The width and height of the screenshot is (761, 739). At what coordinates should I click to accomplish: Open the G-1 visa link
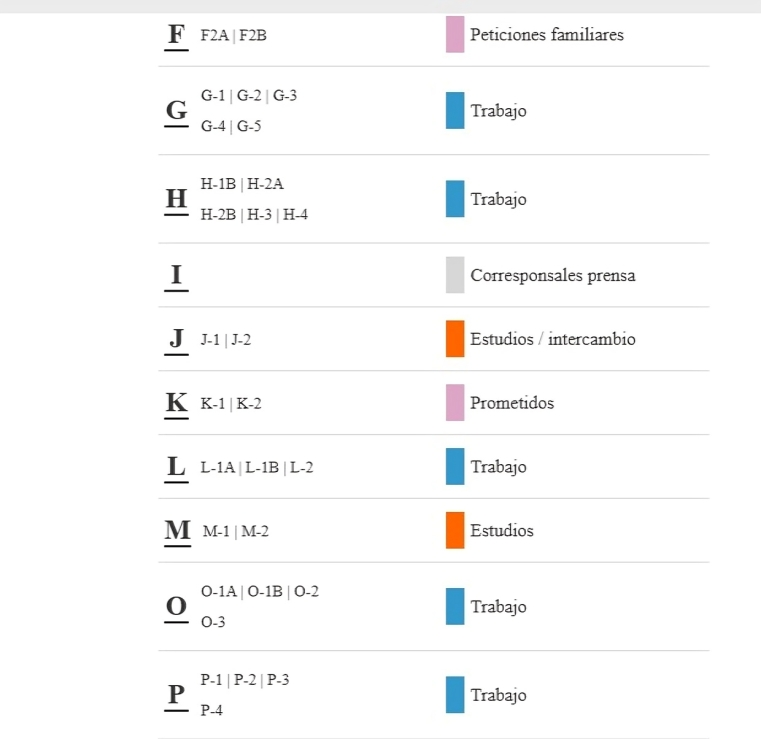(213, 96)
